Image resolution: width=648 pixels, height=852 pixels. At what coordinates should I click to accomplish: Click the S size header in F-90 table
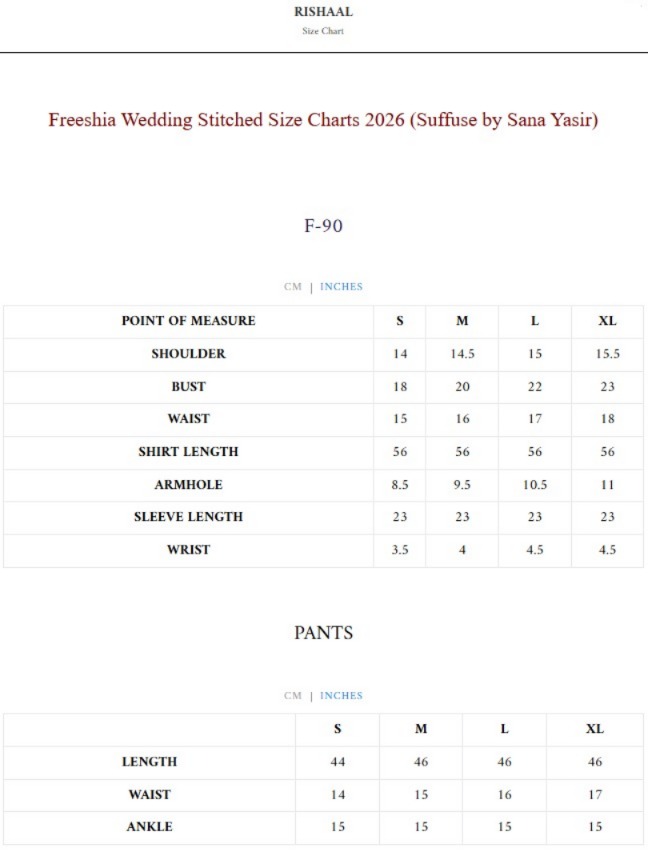tap(400, 321)
